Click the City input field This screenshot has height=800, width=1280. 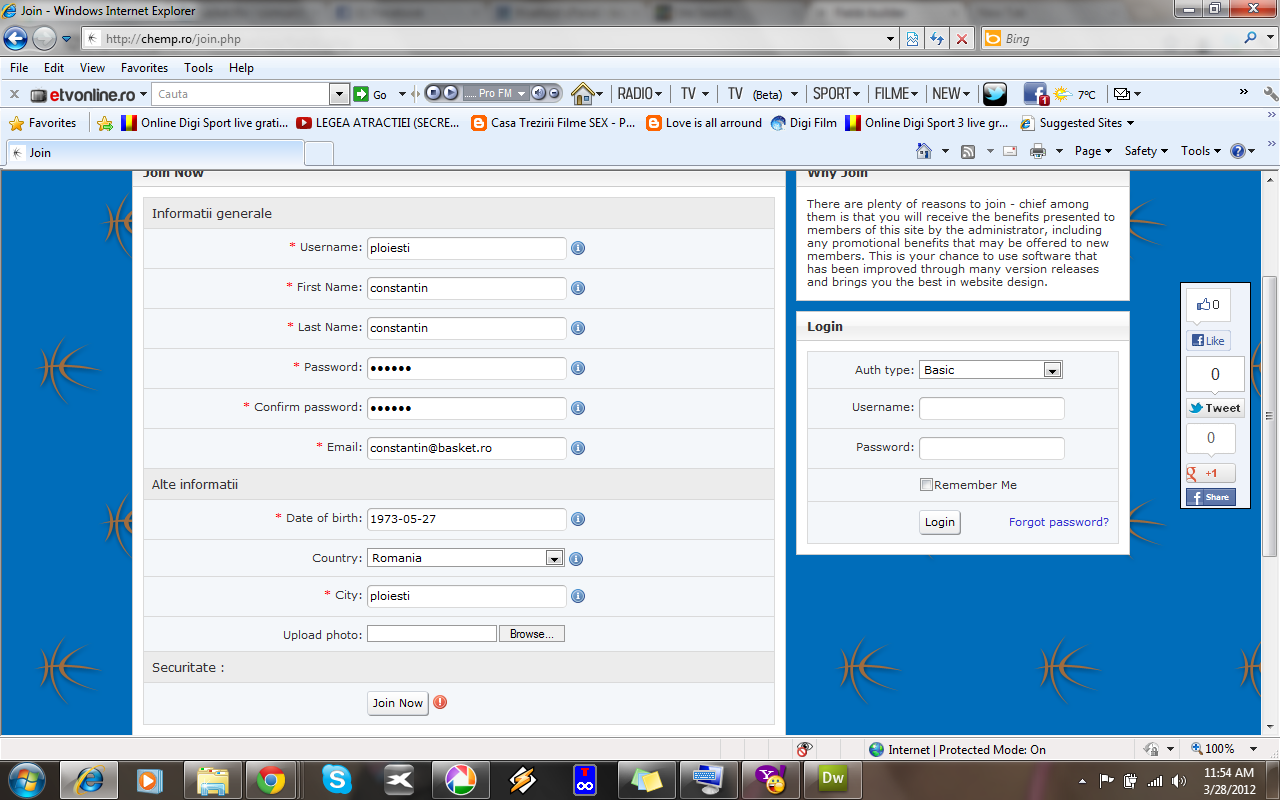click(x=467, y=596)
